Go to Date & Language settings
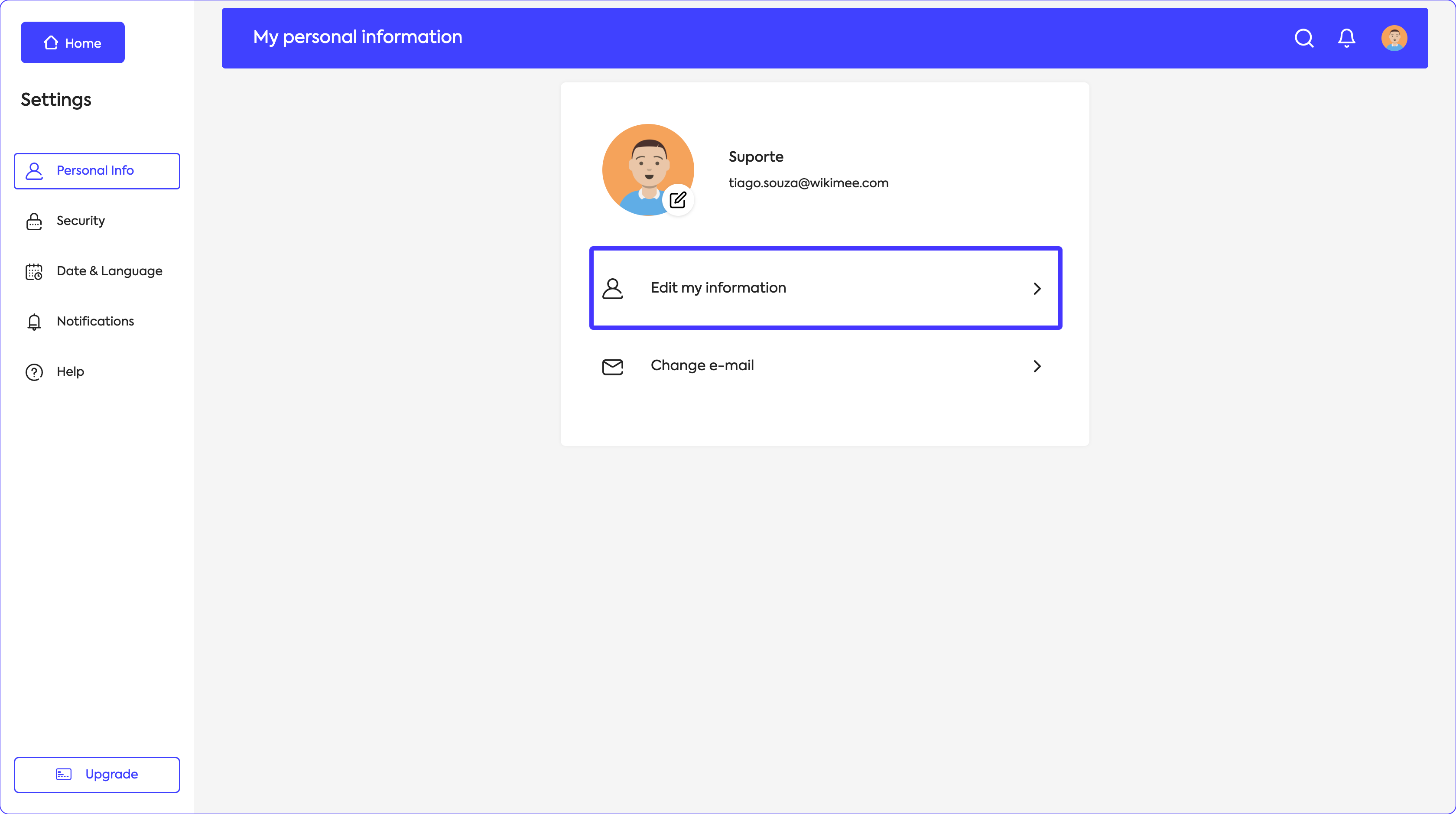The height and width of the screenshot is (814, 1456). [109, 271]
